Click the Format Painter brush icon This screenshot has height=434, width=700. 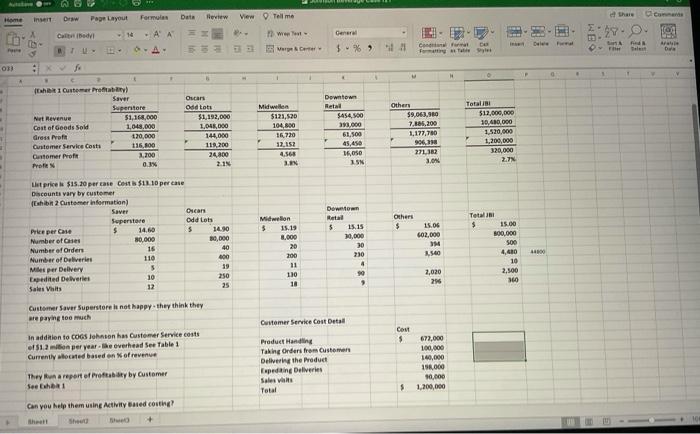tap(32, 53)
